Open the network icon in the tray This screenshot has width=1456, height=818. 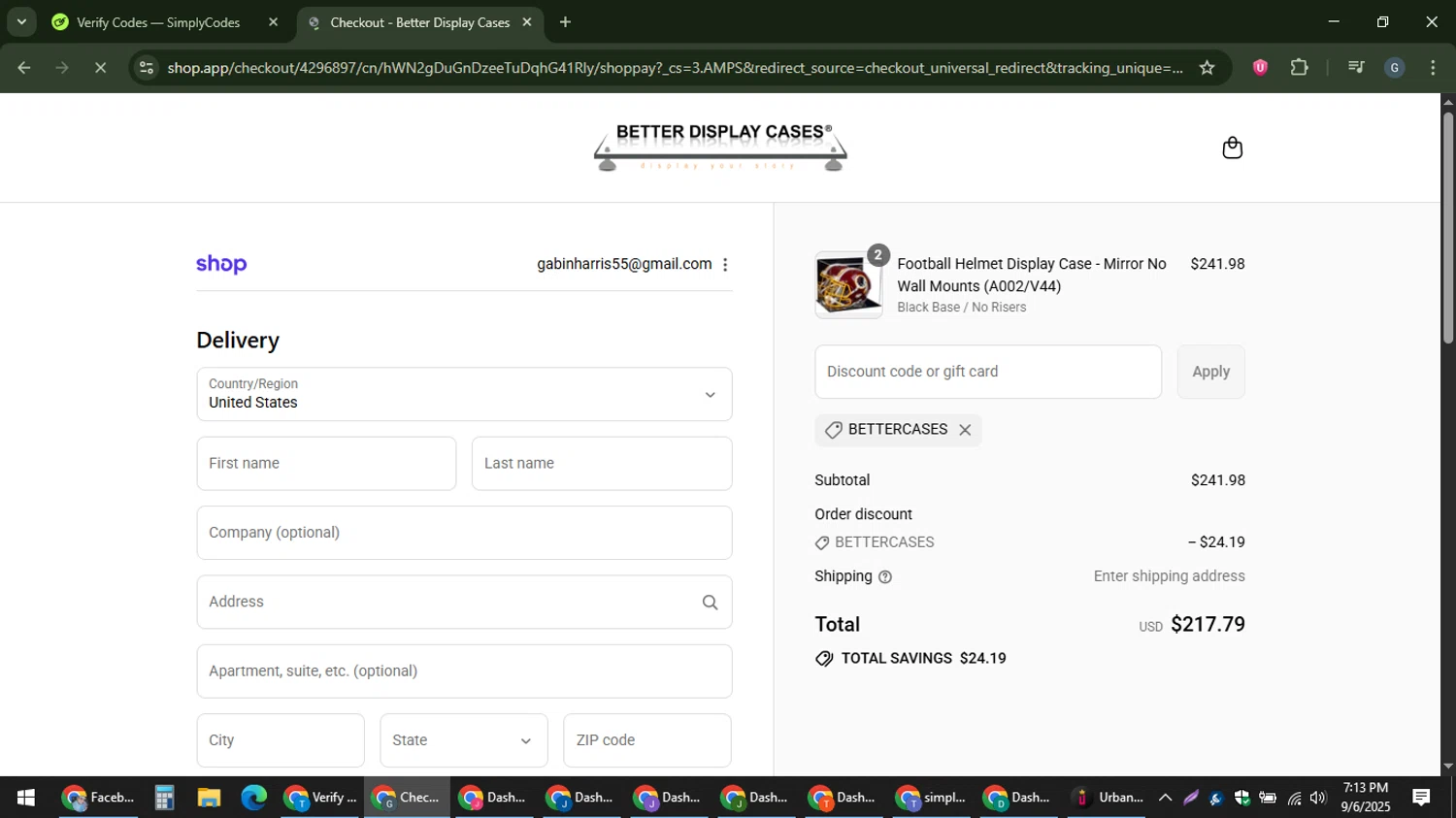[x=1294, y=798]
